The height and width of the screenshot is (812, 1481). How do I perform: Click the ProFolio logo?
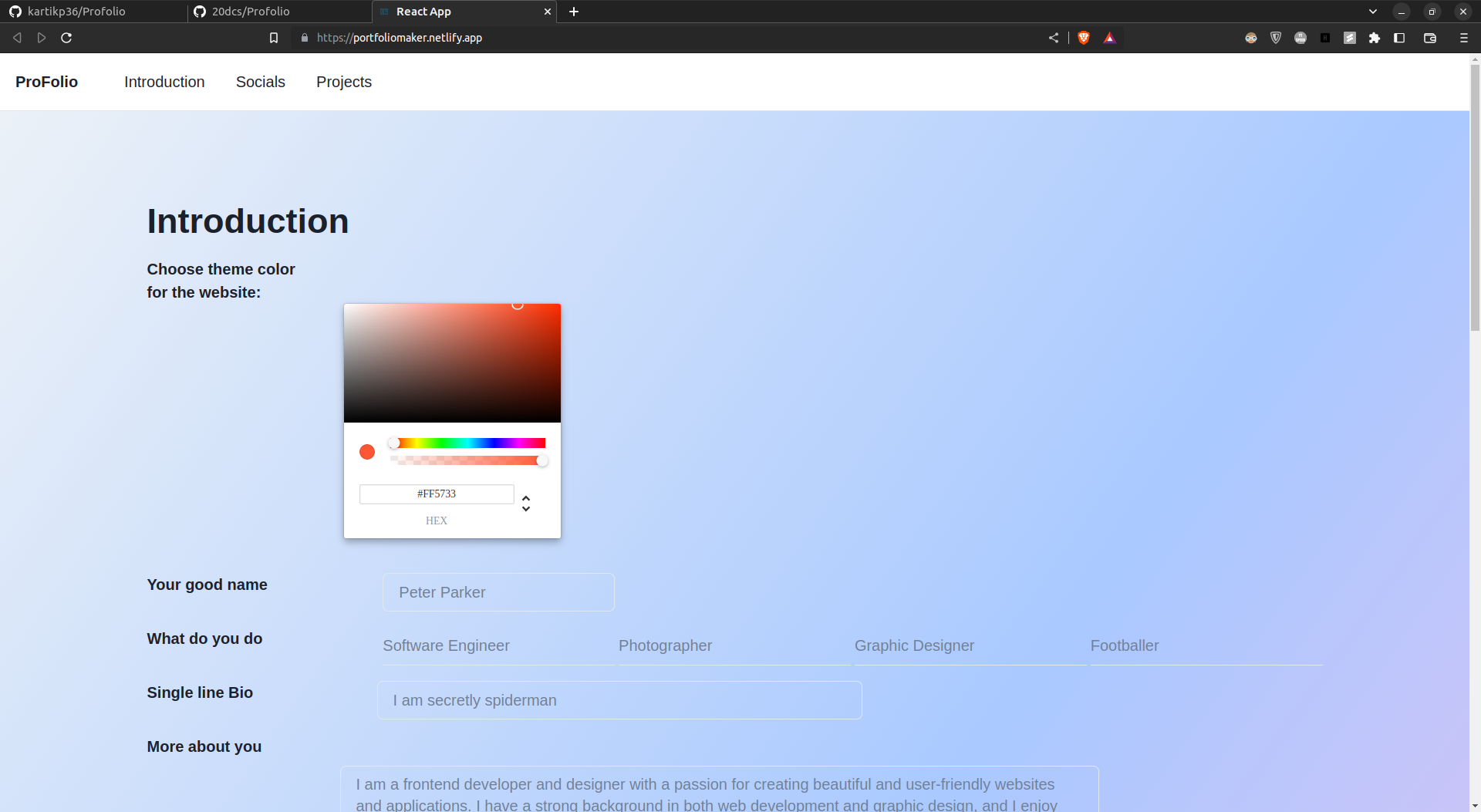pyautogui.click(x=46, y=82)
